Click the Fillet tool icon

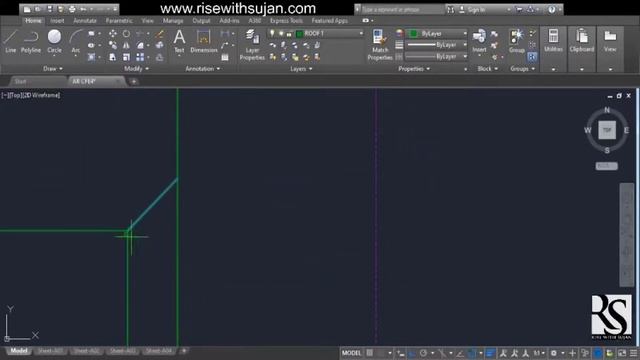coord(140,45)
